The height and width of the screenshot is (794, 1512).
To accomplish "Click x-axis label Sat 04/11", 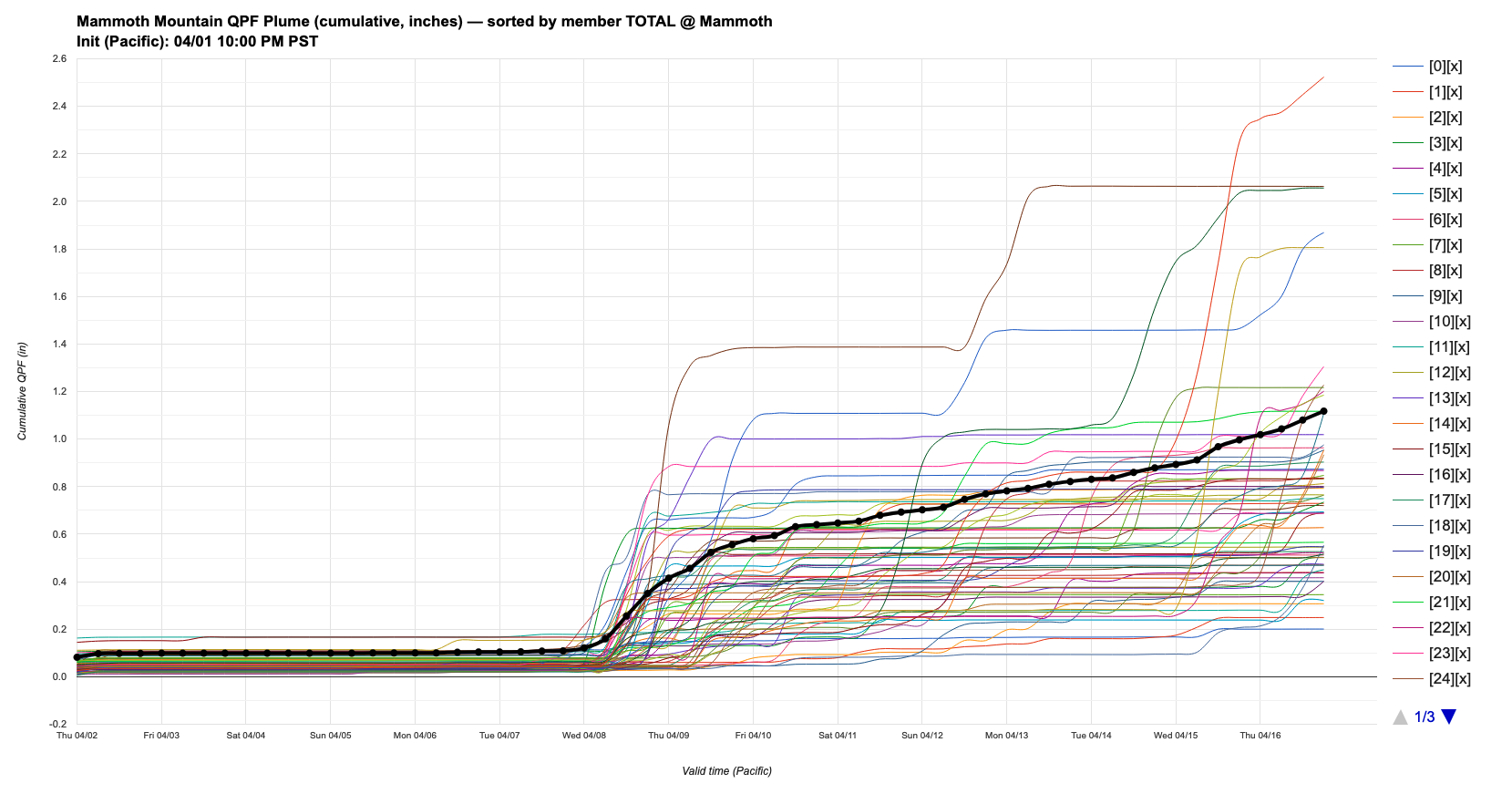I will click(x=838, y=736).
